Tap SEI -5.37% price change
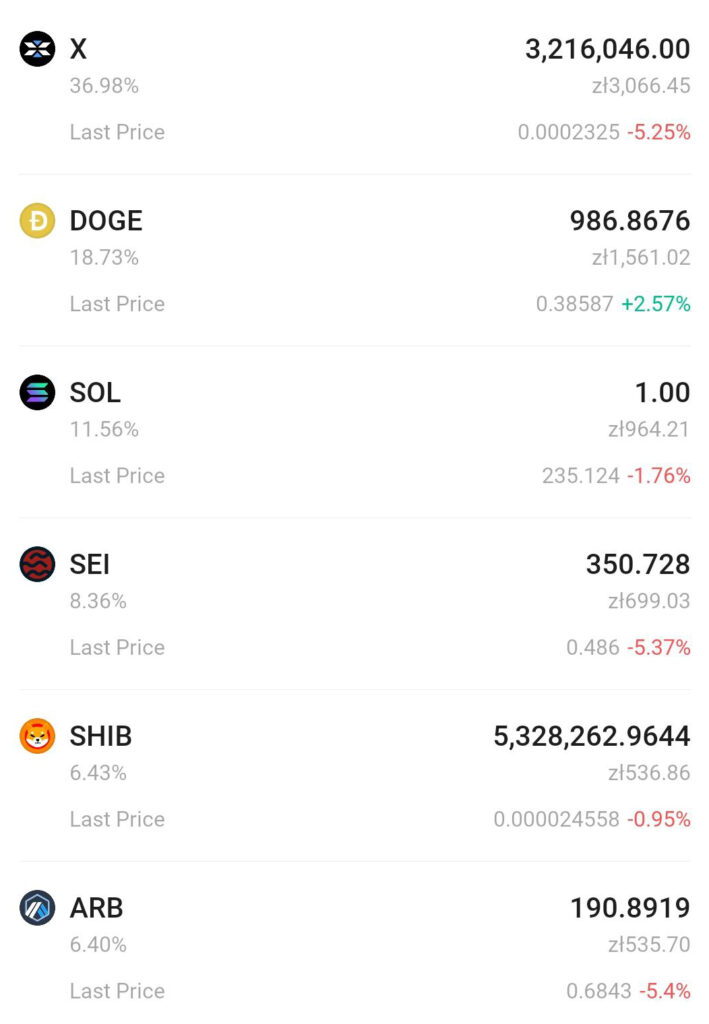 [659, 647]
